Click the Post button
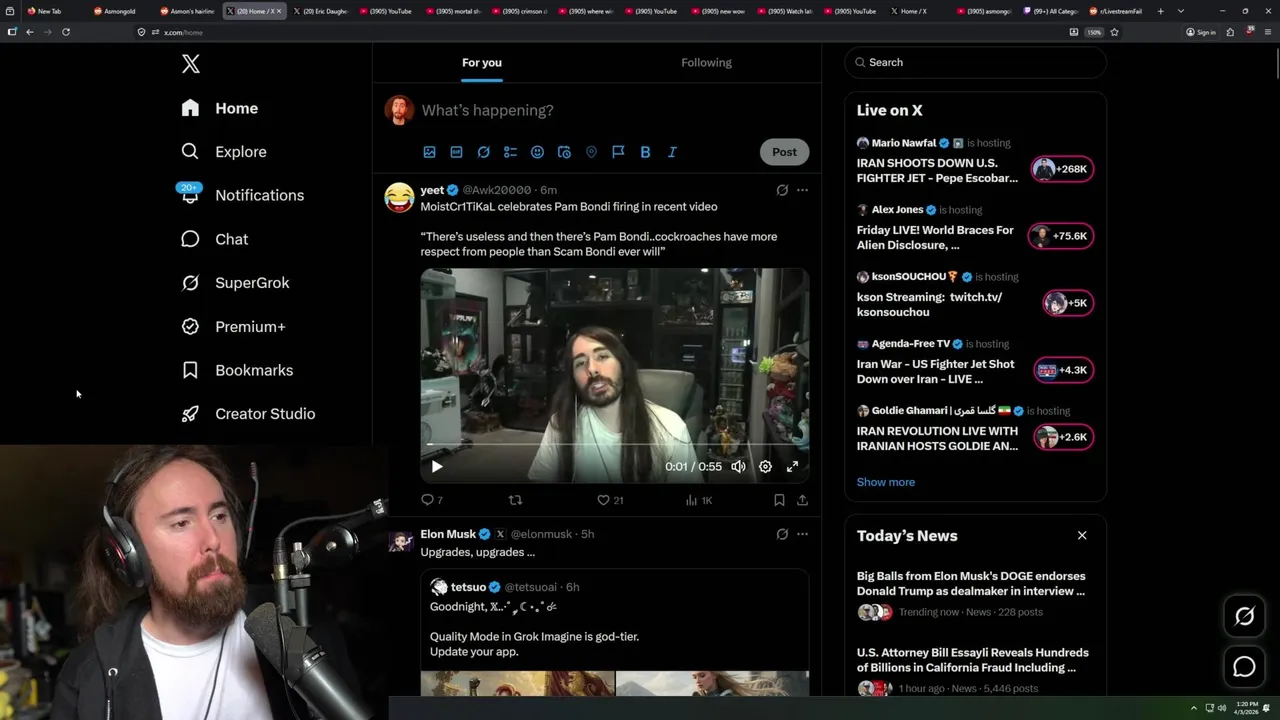The image size is (1280, 720). click(x=784, y=152)
